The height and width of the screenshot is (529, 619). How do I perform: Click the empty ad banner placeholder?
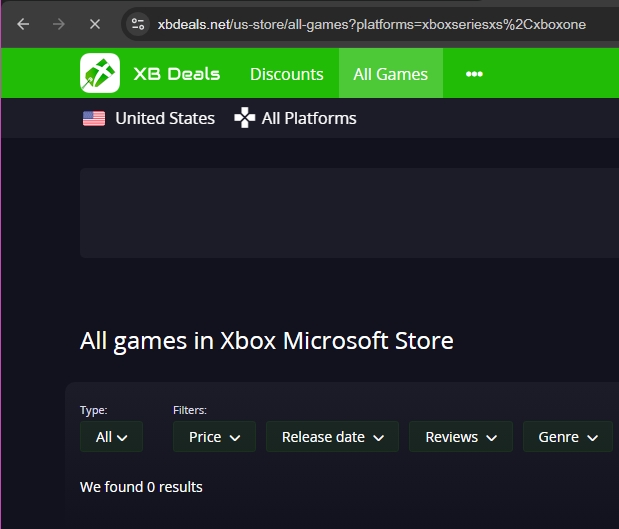[349, 213]
